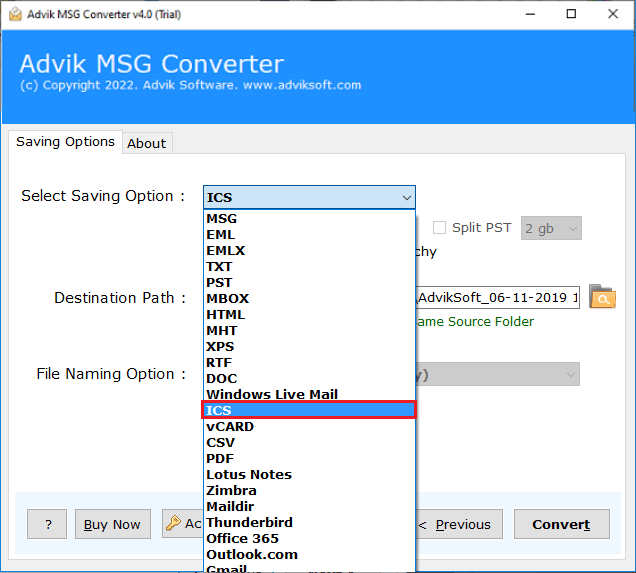This screenshot has height=573, width=636.
Task: Enable the Split PST checkbox
Action: (439, 228)
